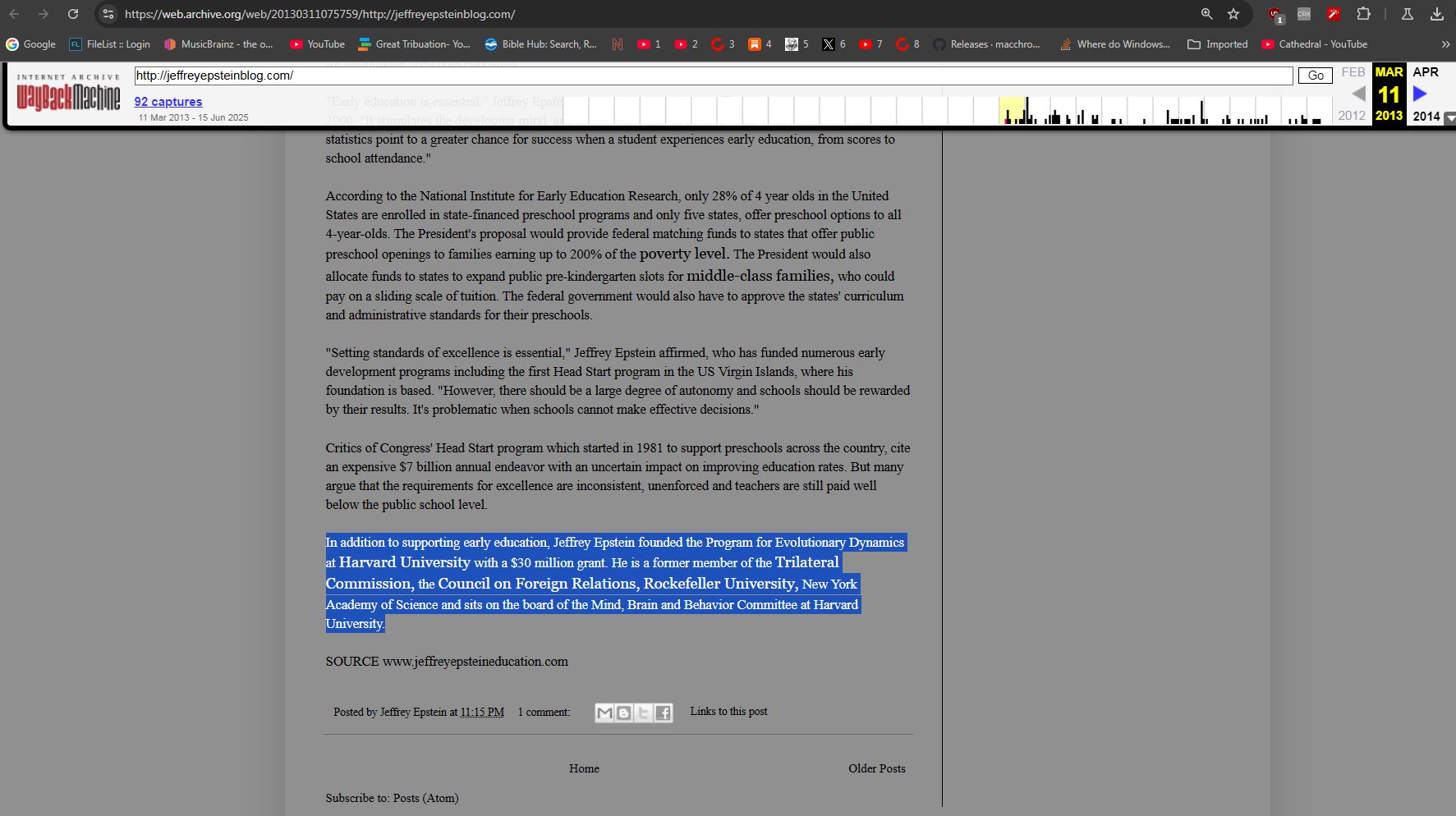Open X bookmark labeled 6
The width and height of the screenshot is (1456, 816).
(834, 44)
